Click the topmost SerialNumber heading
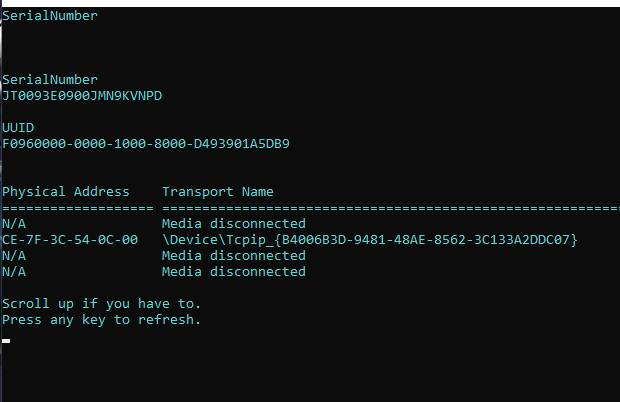The width and height of the screenshot is (620, 402). click(50, 16)
